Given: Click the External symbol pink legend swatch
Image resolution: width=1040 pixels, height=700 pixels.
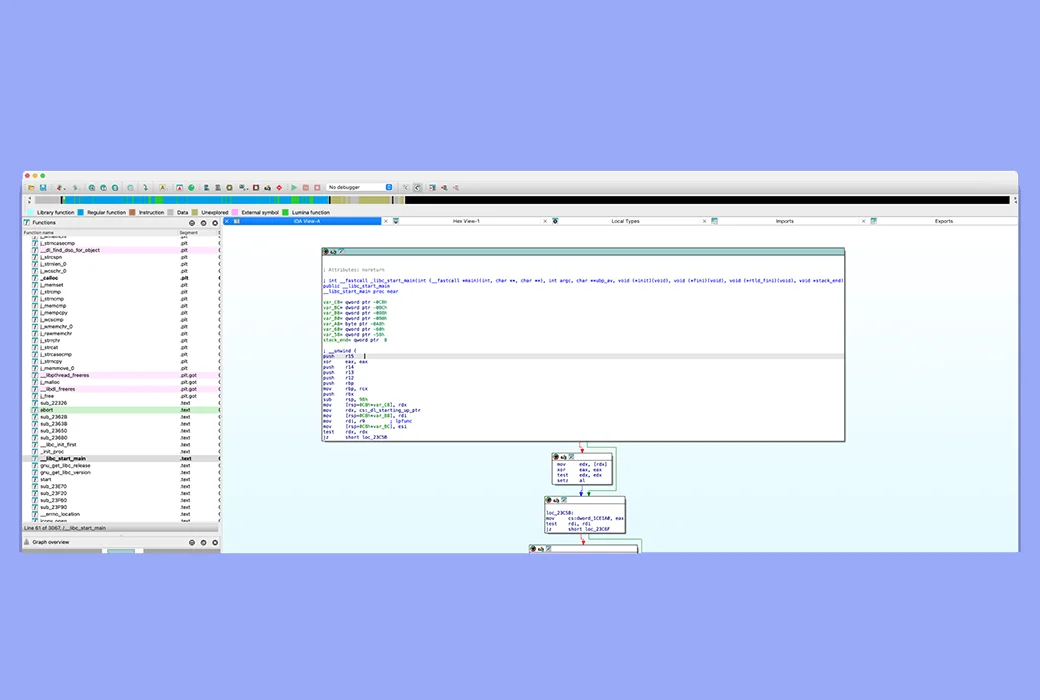Looking at the screenshot, I should pyautogui.click(x=235, y=212).
